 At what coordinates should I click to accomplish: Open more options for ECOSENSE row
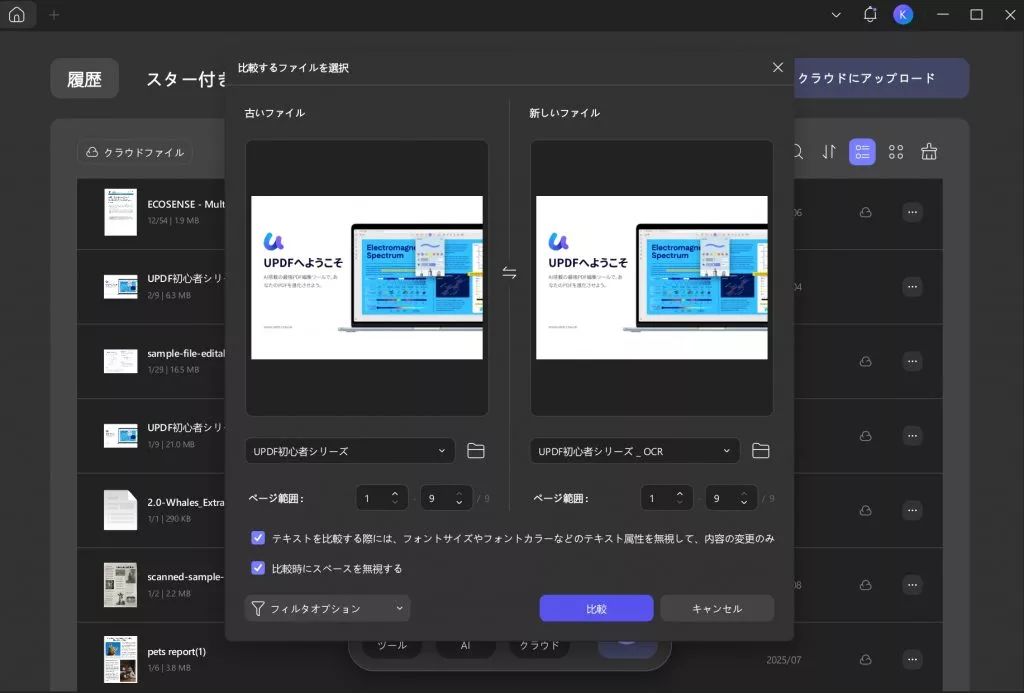pyautogui.click(x=912, y=212)
